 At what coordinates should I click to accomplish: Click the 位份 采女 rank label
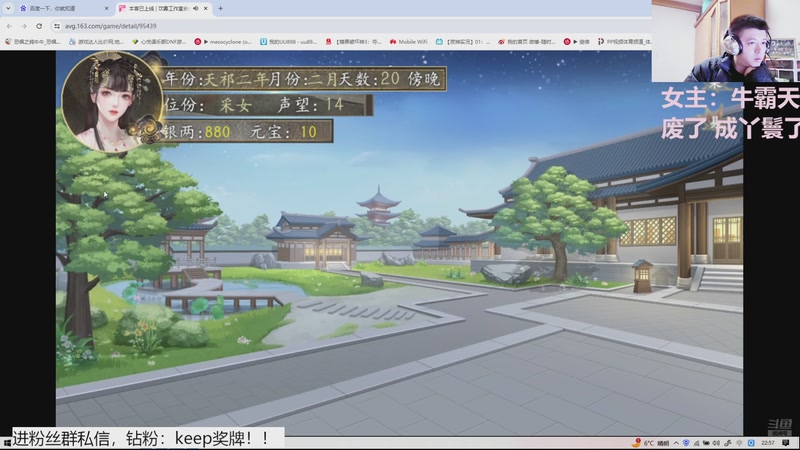pyautogui.click(x=208, y=105)
